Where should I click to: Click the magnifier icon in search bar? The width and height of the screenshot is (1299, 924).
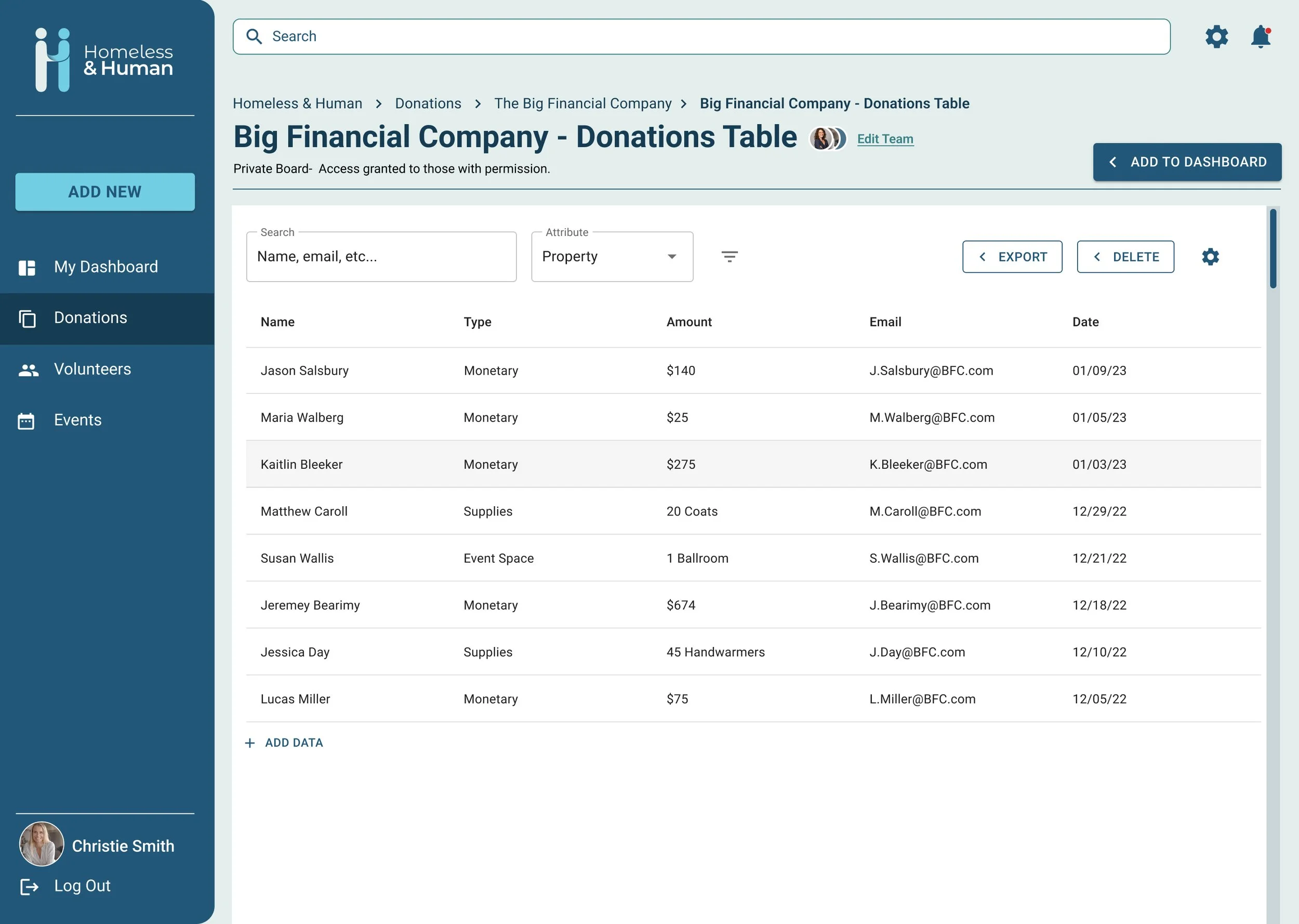click(254, 36)
